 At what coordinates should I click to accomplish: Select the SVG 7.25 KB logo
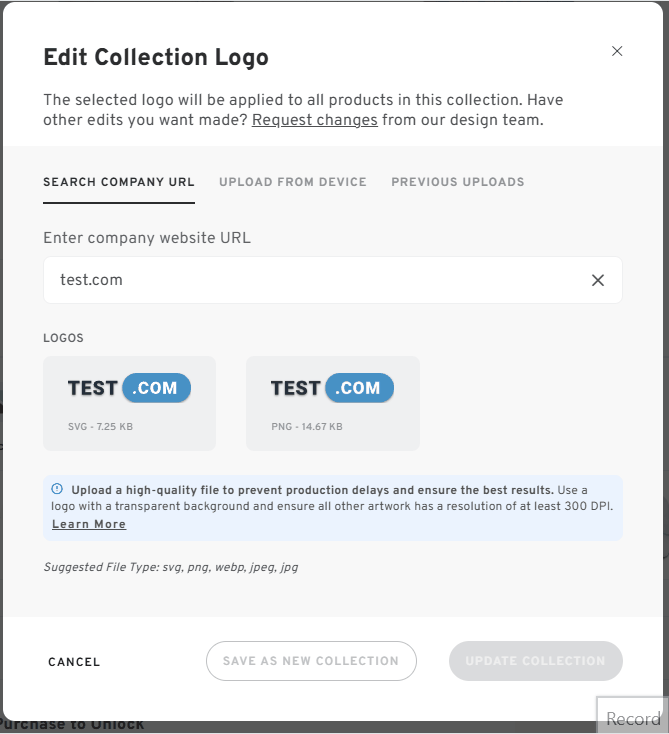pyautogui.click(x=130, y=404)
